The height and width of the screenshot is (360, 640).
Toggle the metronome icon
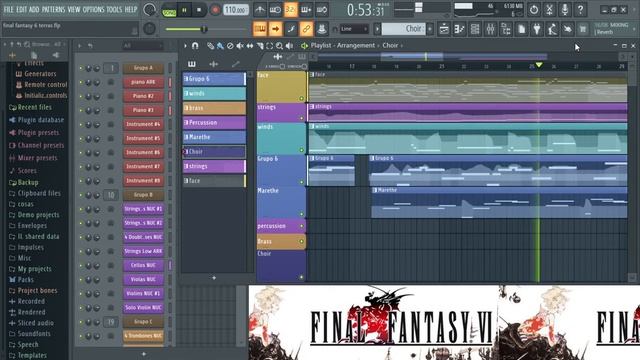[x=260, y=9]
